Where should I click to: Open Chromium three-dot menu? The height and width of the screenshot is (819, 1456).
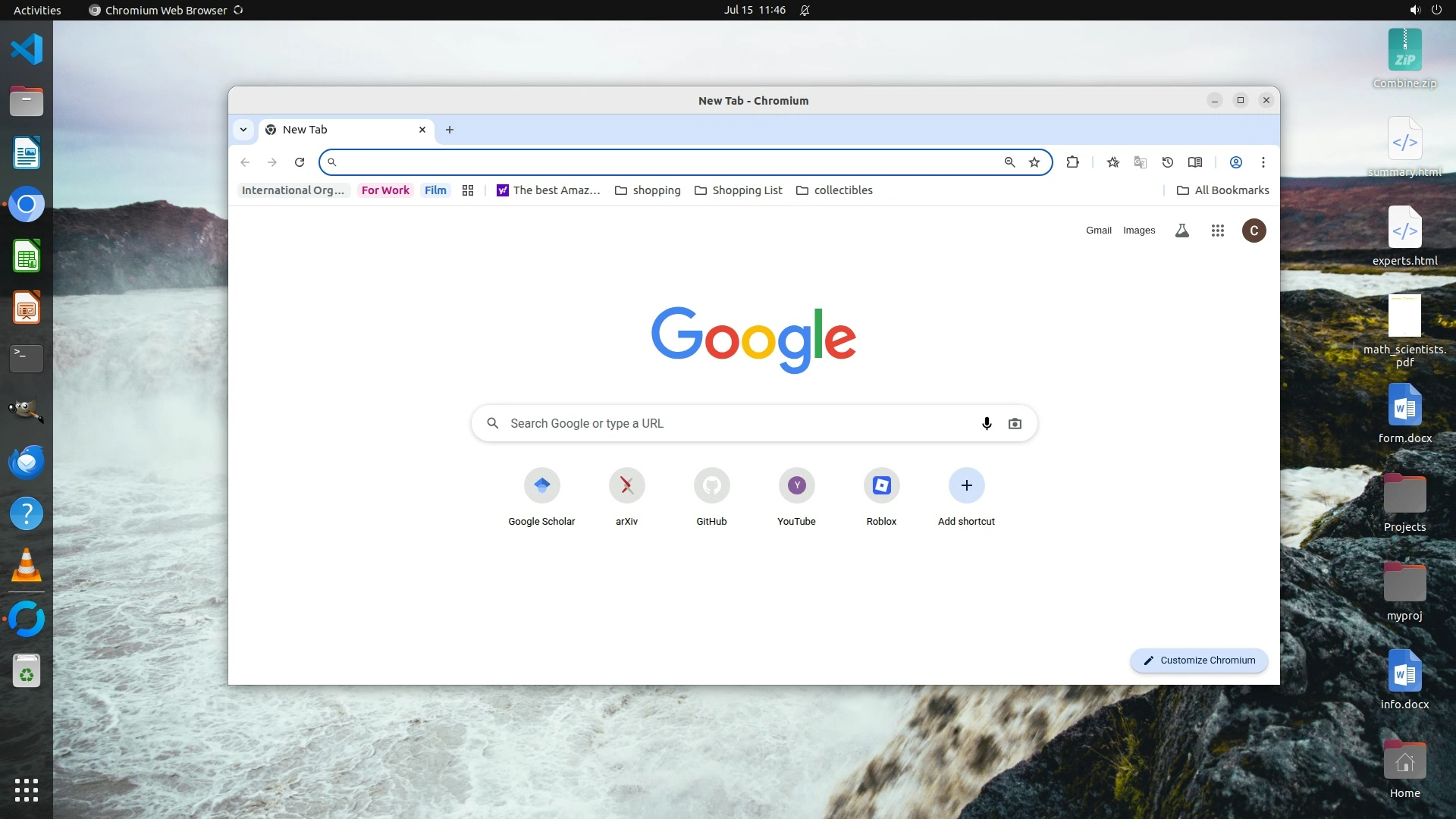tap(1263, 162)
